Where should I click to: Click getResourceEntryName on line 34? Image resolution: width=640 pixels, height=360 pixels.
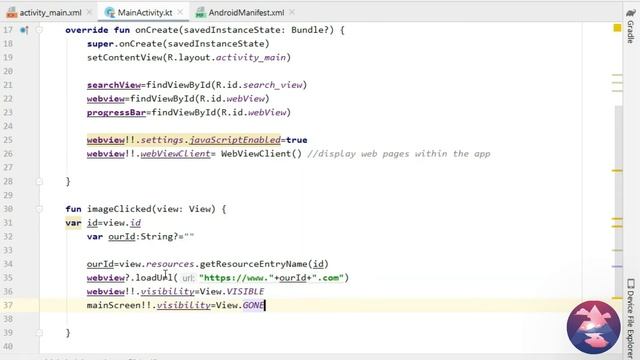pos(253,264)
